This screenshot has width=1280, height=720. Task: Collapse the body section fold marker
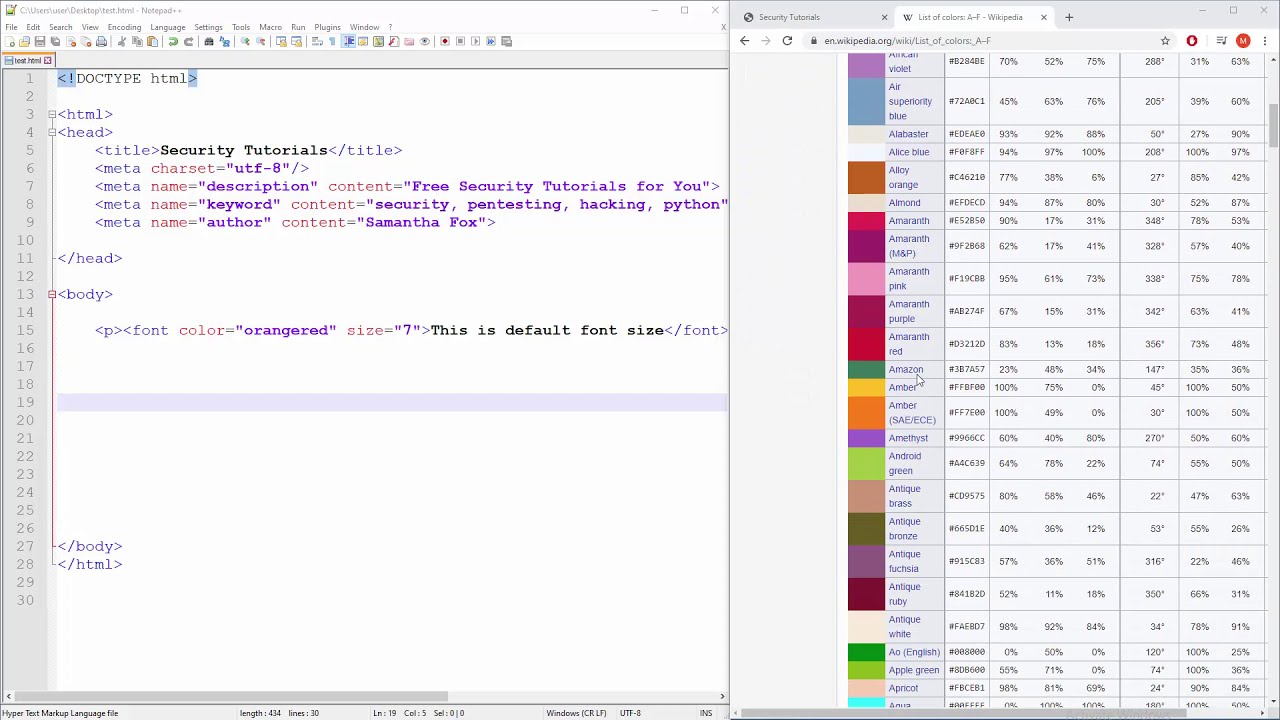click(x=51, y=294)
